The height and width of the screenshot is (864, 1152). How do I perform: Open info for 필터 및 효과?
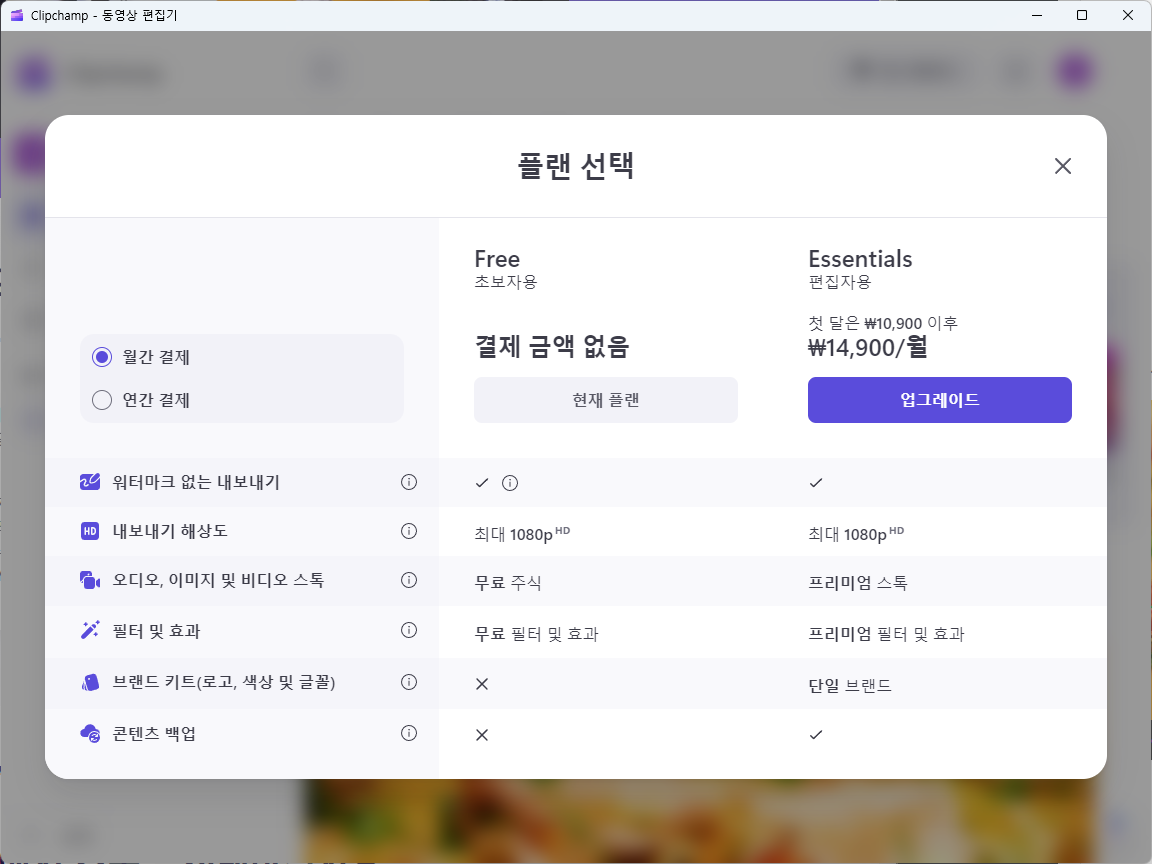[x=409, y=630]
